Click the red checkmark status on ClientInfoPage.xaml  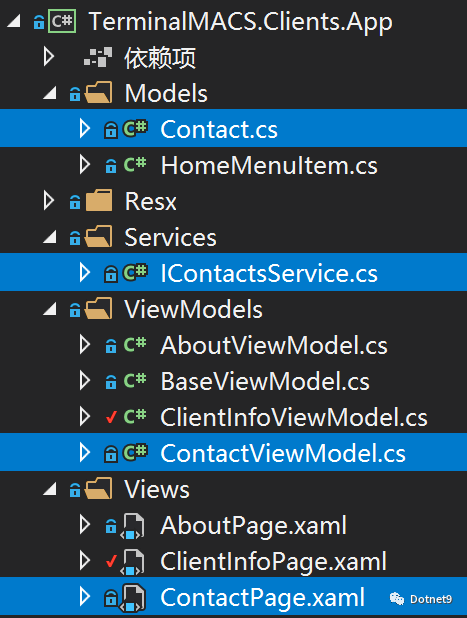point(112,561)
